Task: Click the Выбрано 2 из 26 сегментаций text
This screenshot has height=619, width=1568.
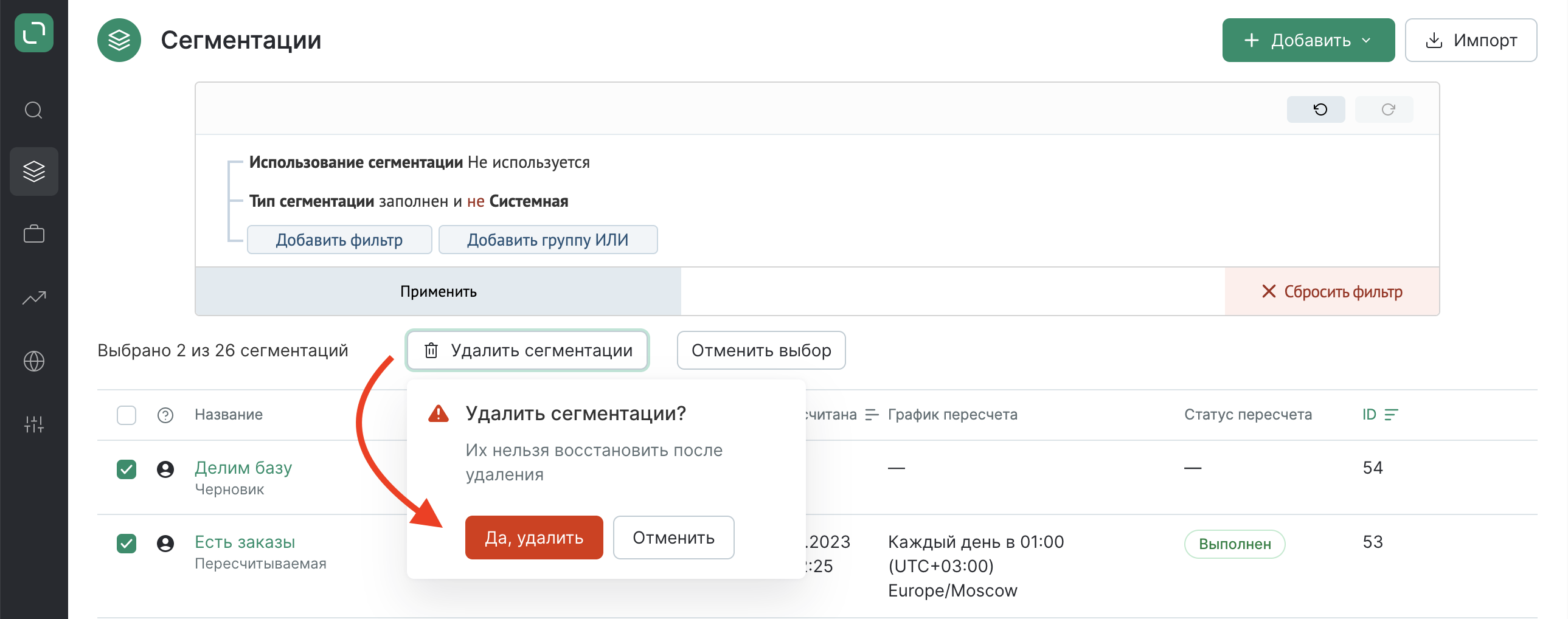Action: coord(223,351)
